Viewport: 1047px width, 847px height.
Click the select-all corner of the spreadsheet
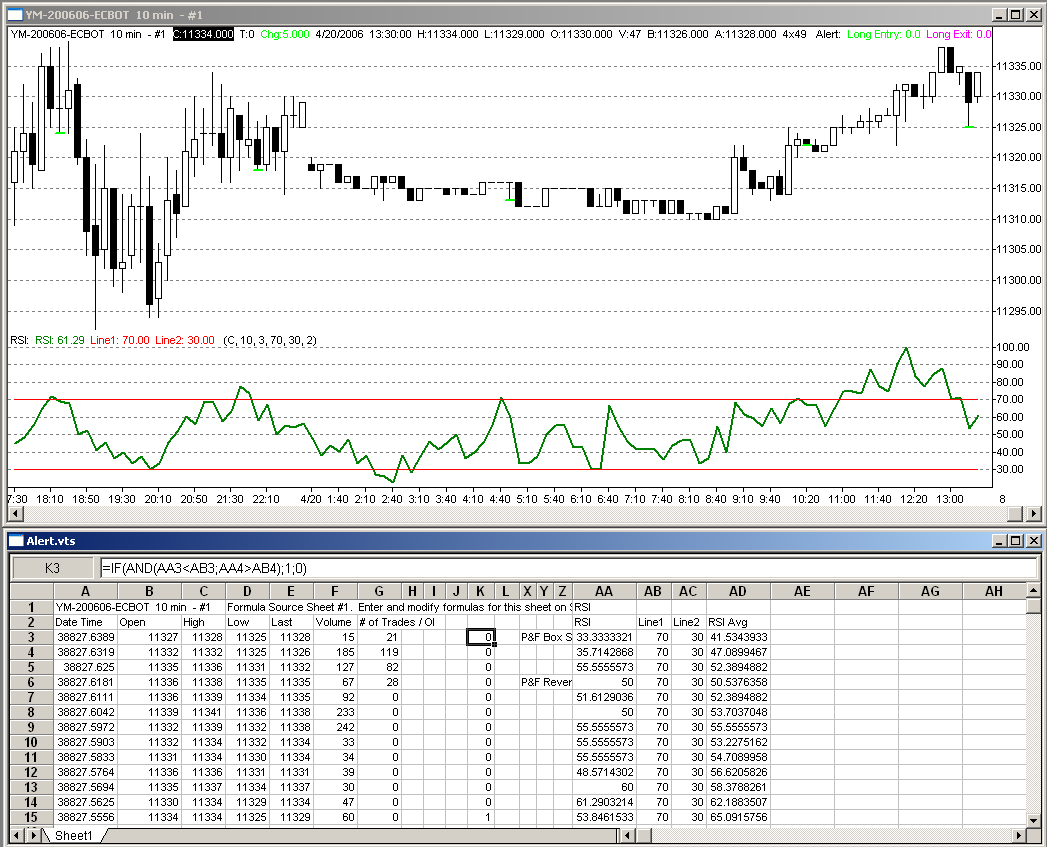tap(30, 592)
